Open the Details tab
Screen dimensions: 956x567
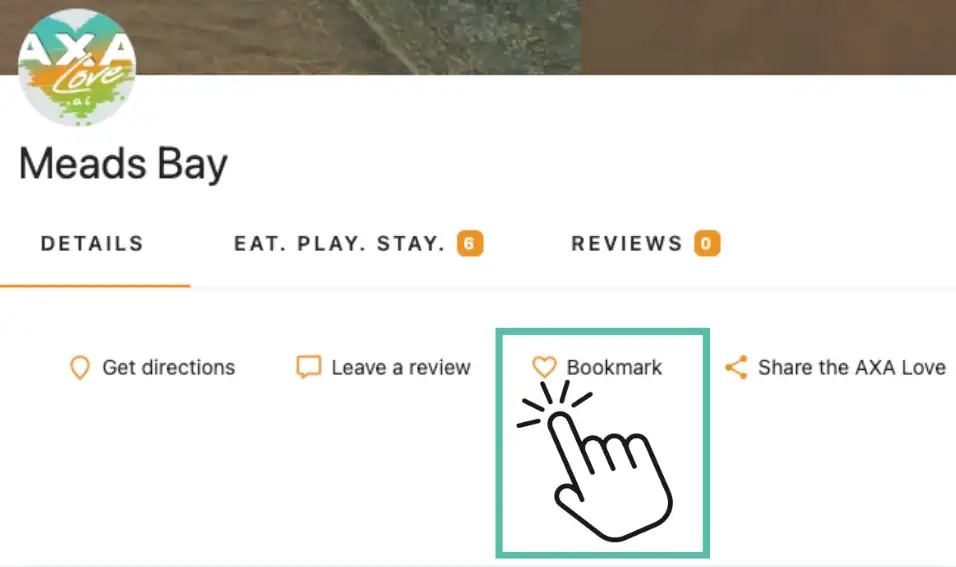point(92,244)
